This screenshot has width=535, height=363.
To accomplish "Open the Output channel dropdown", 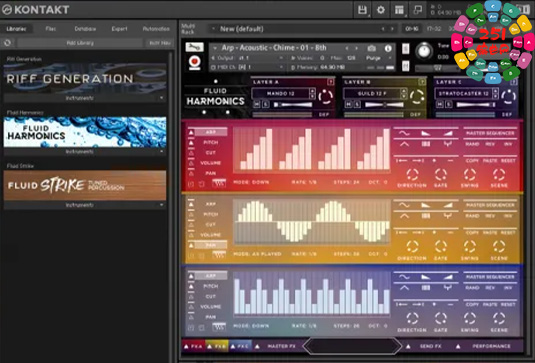I will click(x=248, y=58).
